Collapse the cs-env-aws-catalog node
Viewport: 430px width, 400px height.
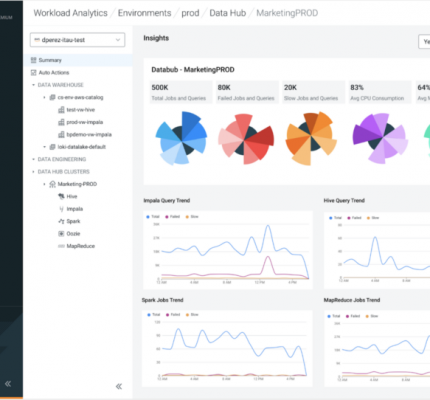coord(44,97)
